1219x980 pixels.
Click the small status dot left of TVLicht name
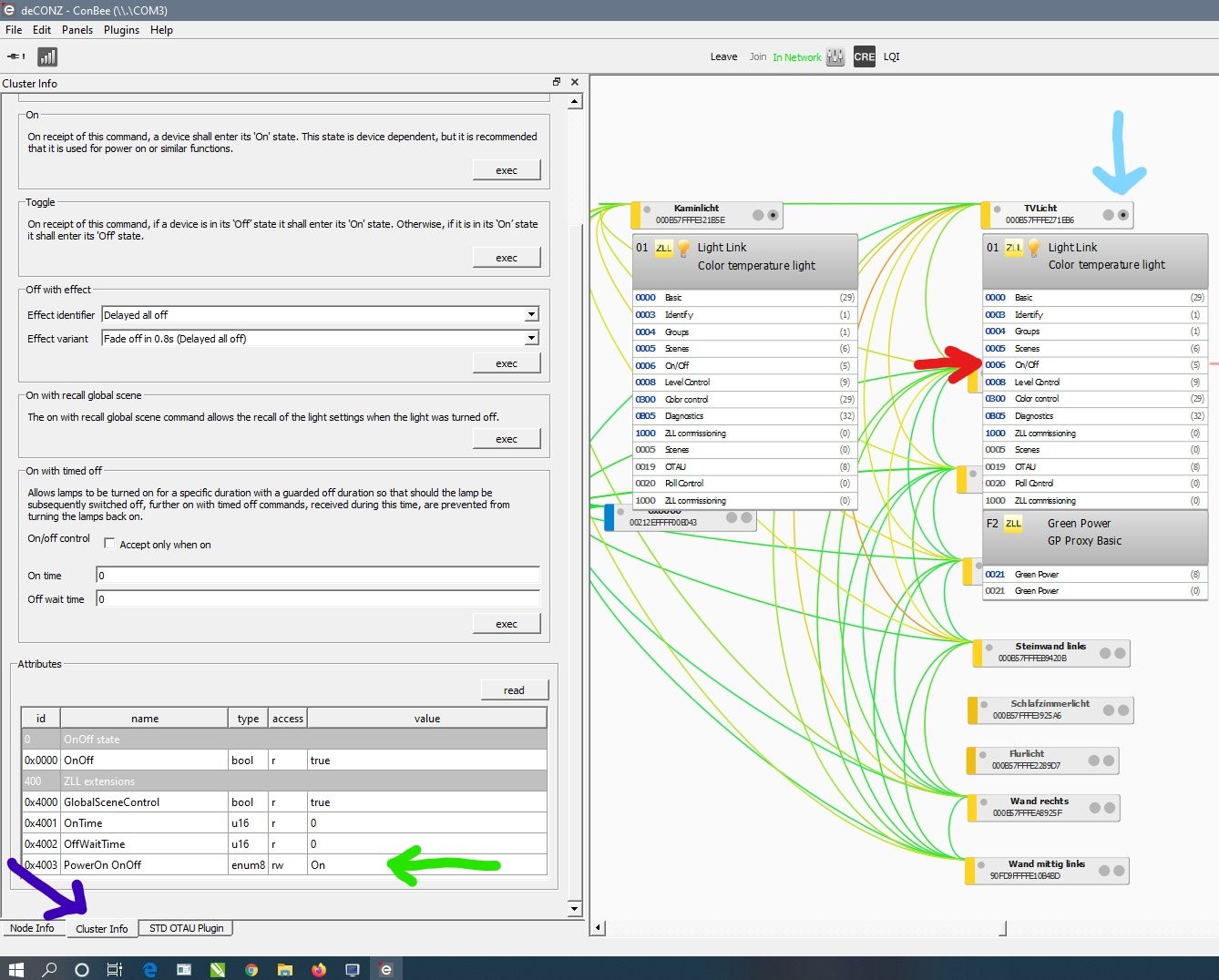point(998,209)
